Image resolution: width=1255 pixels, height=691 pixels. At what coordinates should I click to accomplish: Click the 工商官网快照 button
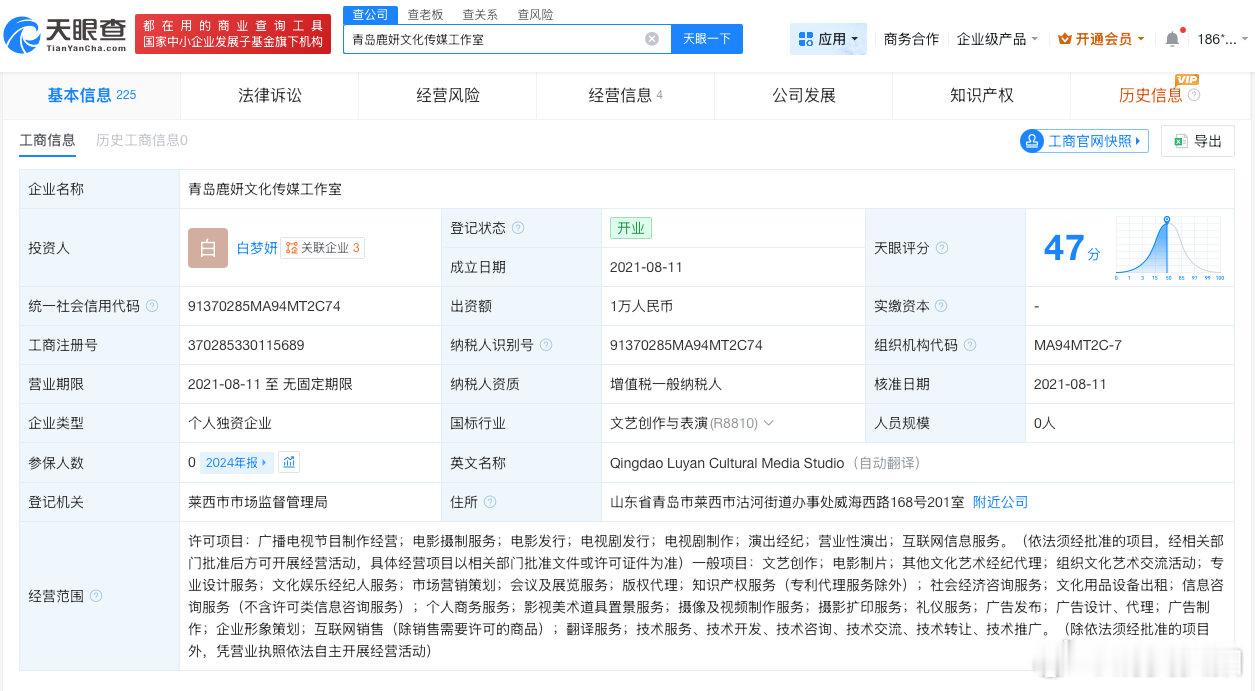pos(1084,141)
